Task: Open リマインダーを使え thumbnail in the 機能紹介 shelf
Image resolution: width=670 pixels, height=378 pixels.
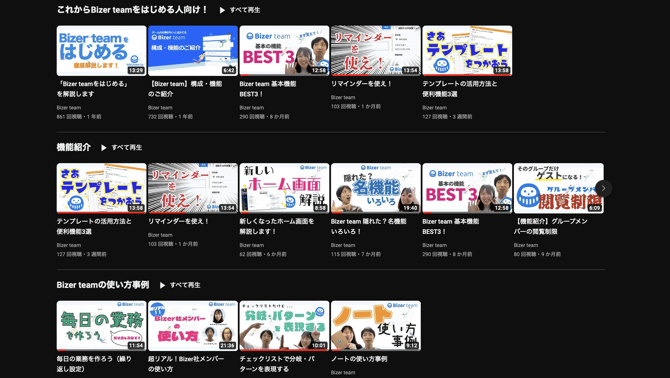Action: 193,188
